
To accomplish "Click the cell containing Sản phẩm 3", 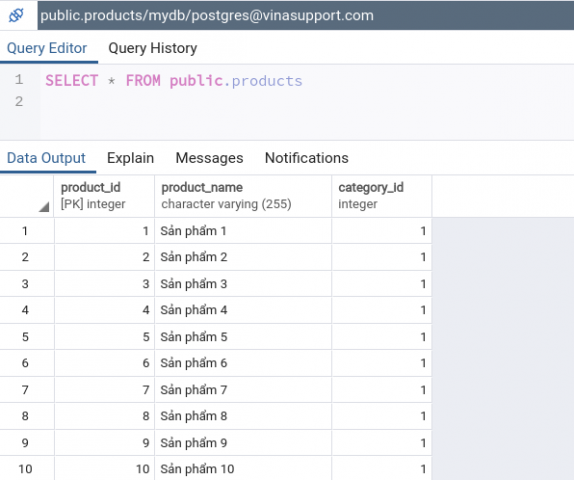I will [243, 284].
